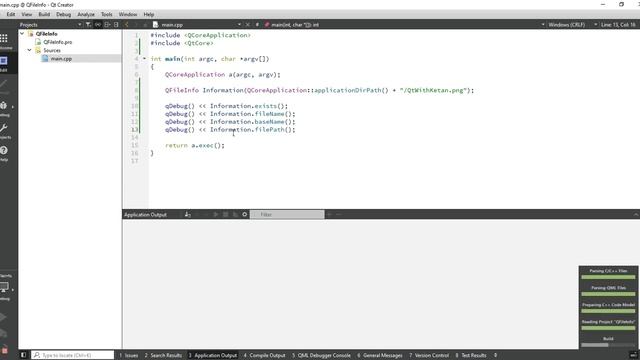The height and width of the screenshot is (360, 640).
Task: Click the split Projects pane icon
Action: (x=107, y=24)
